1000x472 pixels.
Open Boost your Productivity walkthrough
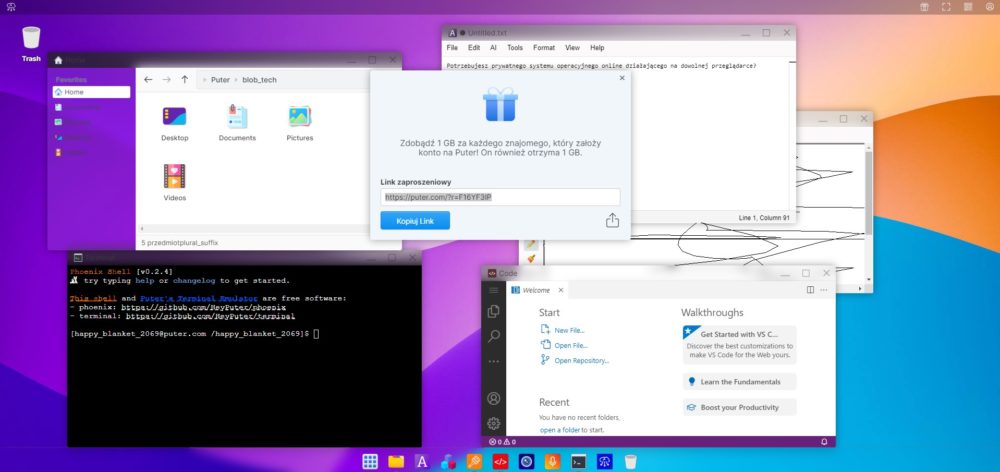(x=739, y=408)
